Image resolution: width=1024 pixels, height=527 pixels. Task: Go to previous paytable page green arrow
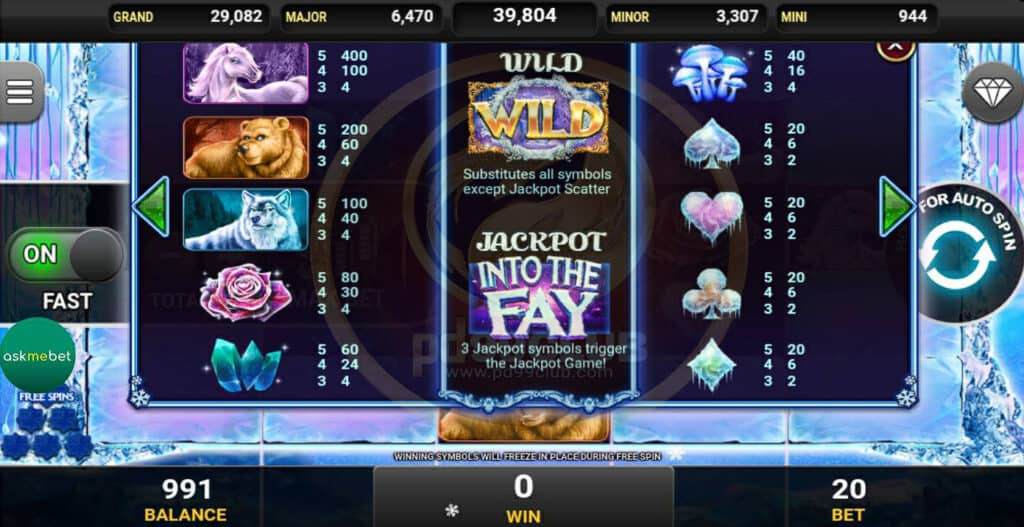[152, 206]
